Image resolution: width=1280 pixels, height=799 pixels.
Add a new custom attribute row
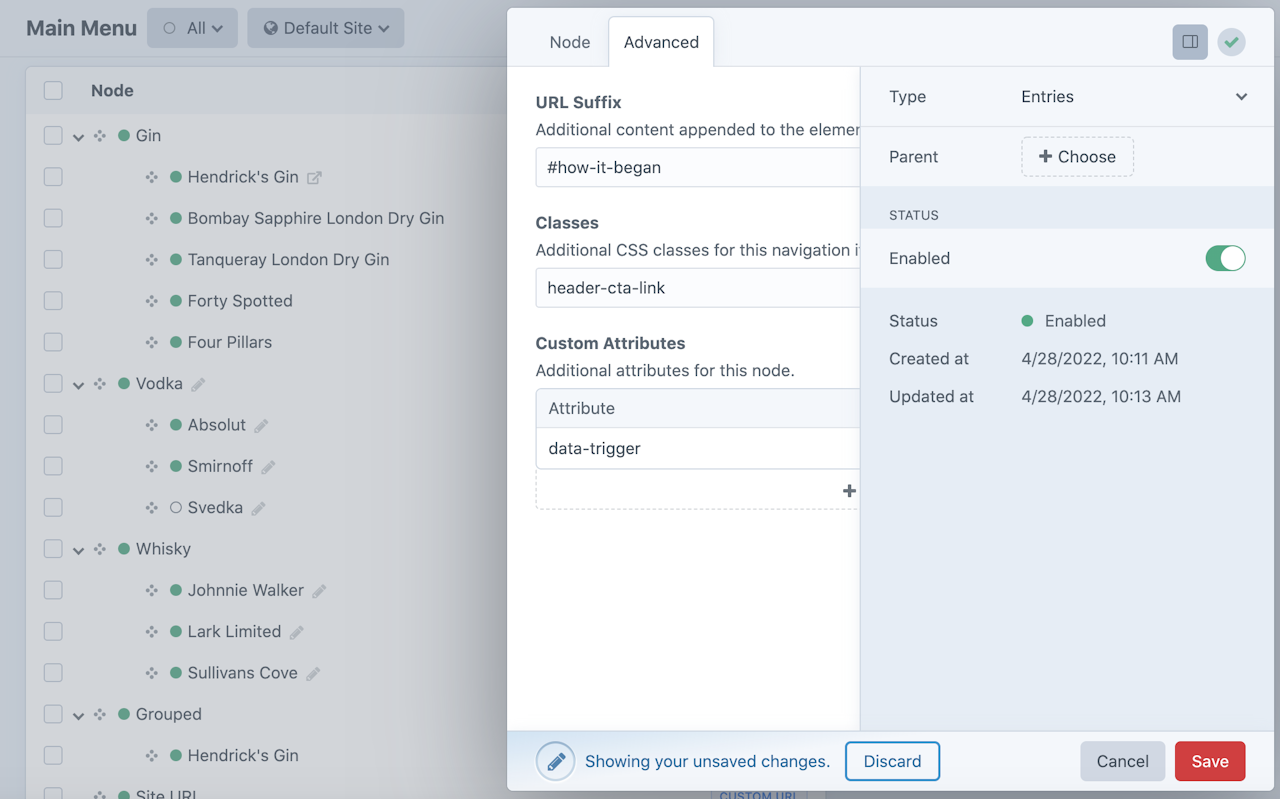point(848,491)
